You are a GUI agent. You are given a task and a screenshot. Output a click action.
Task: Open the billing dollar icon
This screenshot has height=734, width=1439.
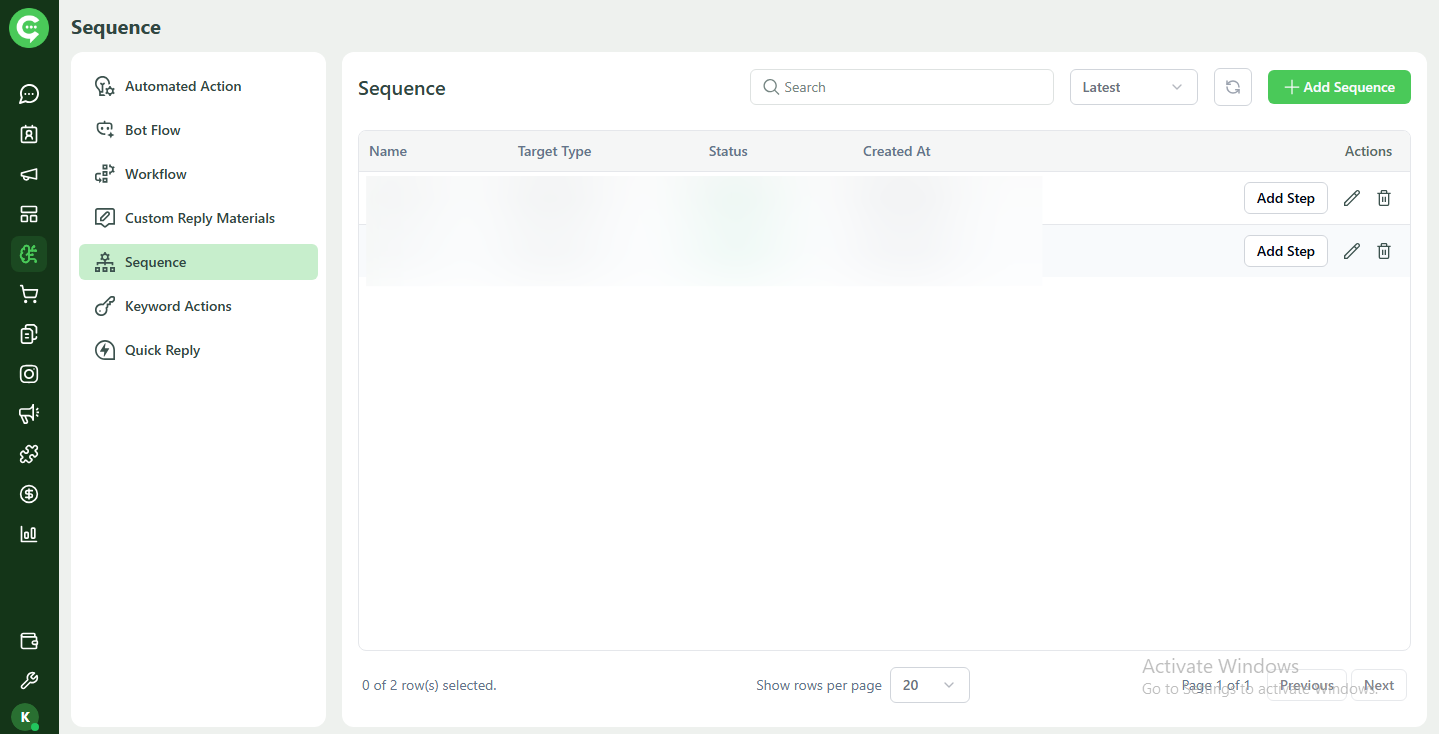point(29,493)
